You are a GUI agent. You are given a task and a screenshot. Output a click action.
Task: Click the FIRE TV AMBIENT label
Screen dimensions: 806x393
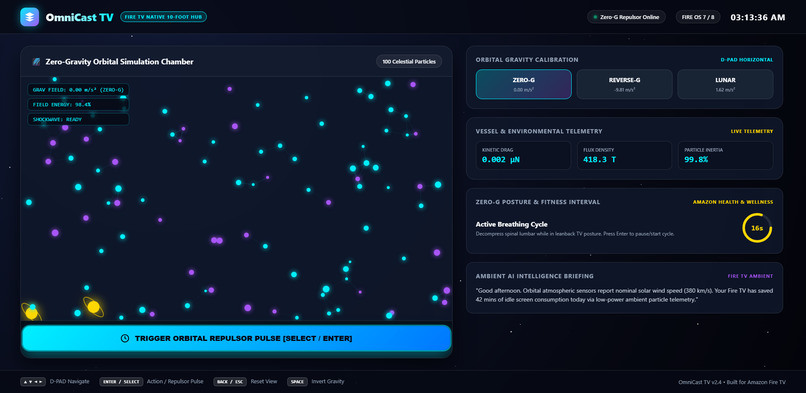tap(750, 276)
